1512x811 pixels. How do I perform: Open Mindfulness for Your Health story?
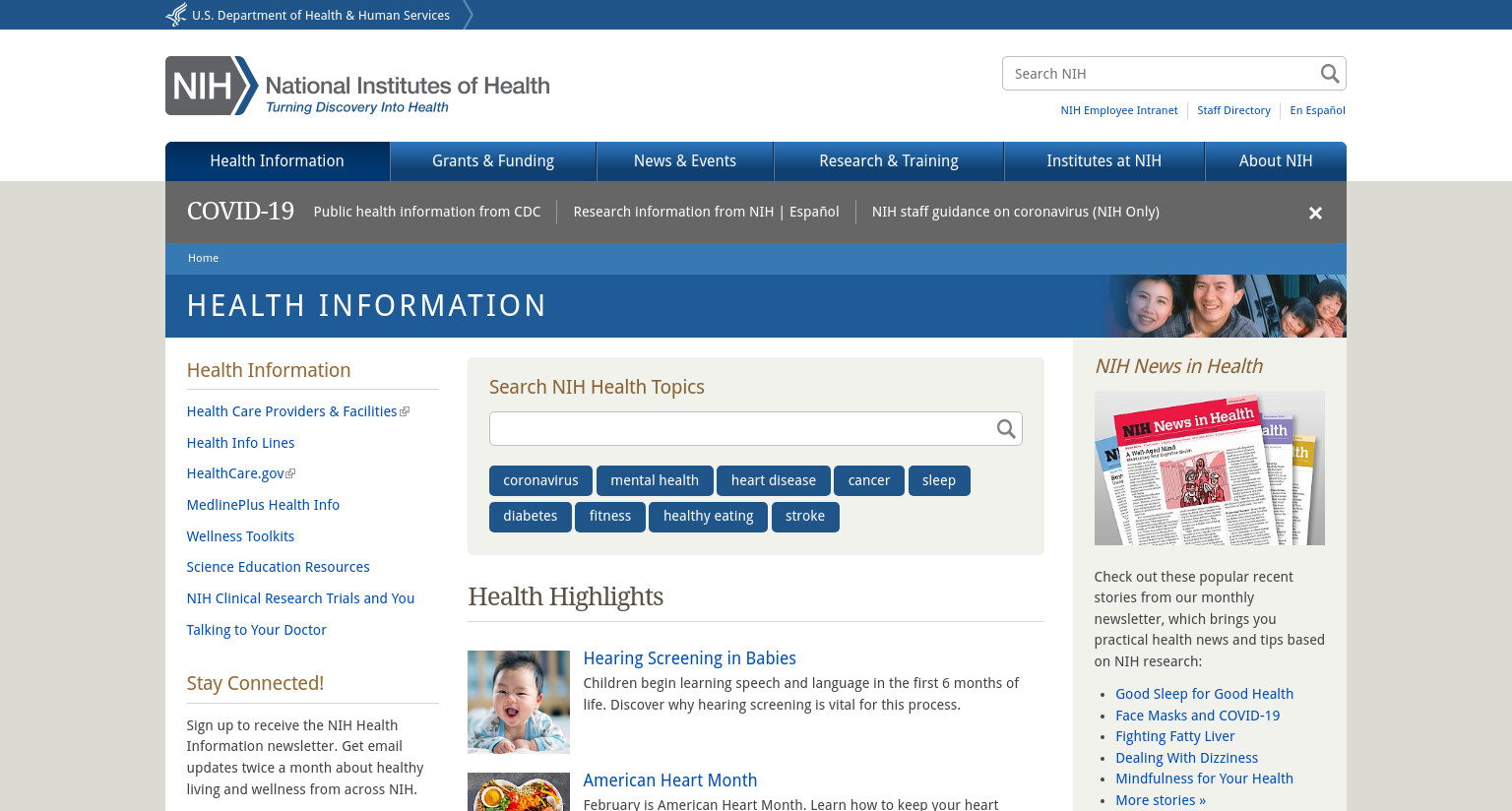[1204, 779]
